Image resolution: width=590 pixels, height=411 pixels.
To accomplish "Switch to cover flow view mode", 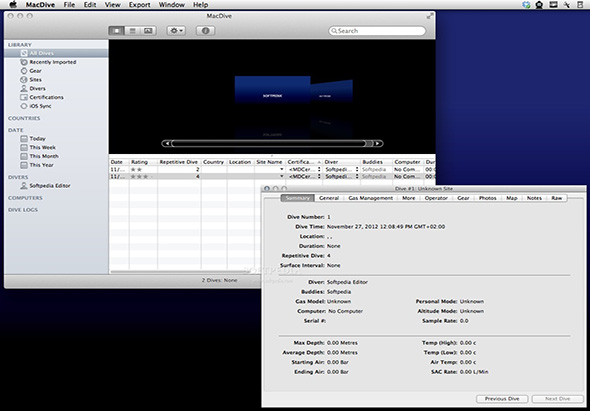I will [x=117, y=31].
